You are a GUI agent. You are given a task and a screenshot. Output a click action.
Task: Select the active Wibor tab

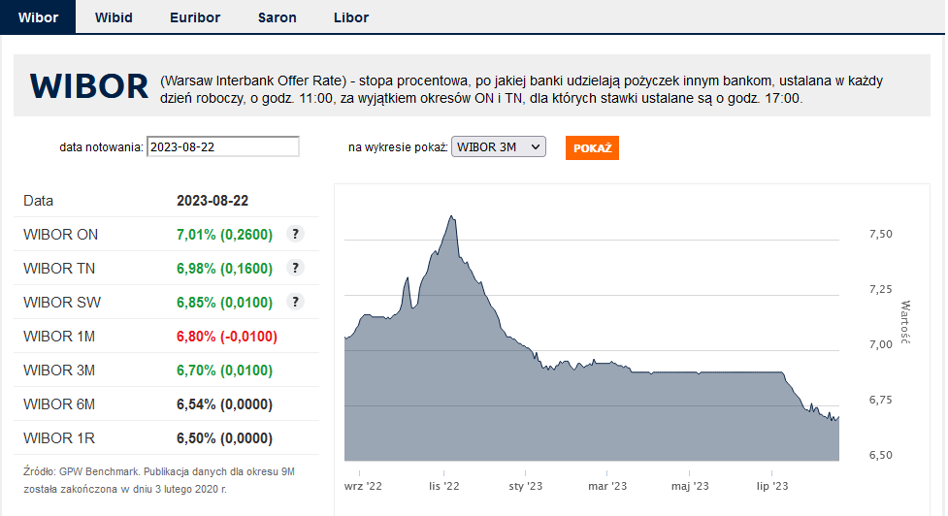[x=38, y=17]
